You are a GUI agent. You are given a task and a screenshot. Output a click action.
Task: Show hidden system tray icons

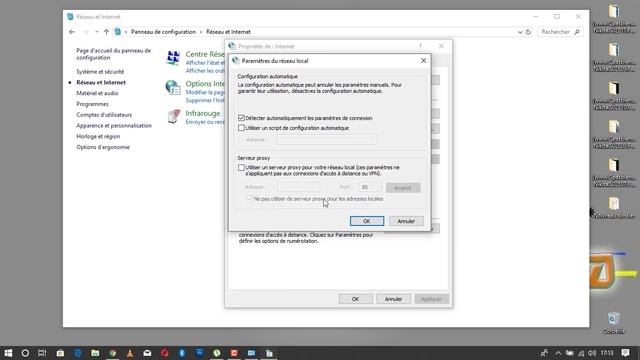(558, 353)
